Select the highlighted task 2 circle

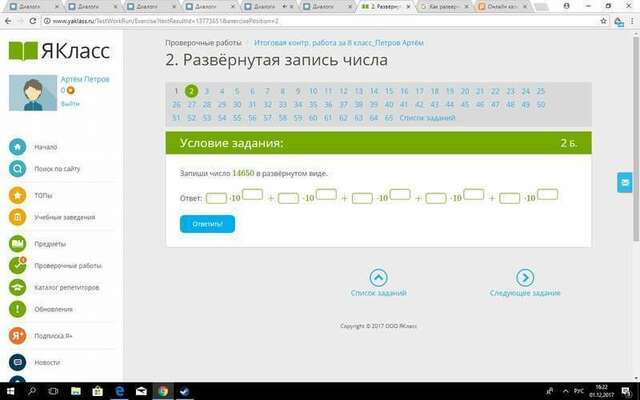coord(191,91)
